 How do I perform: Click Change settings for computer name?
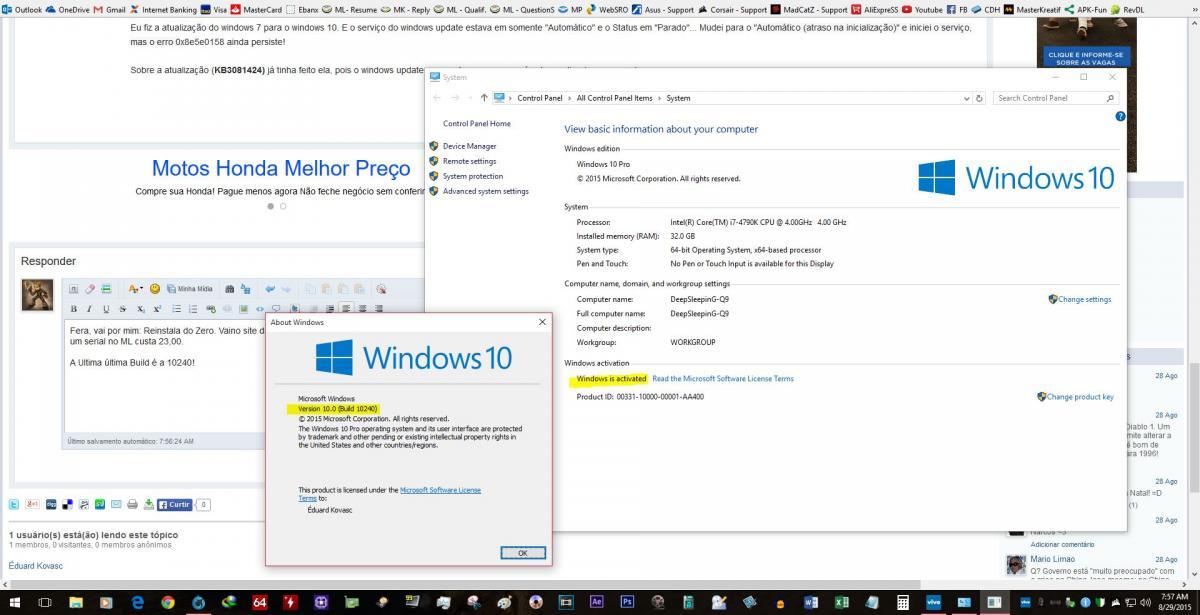[x=1084, y=299]
